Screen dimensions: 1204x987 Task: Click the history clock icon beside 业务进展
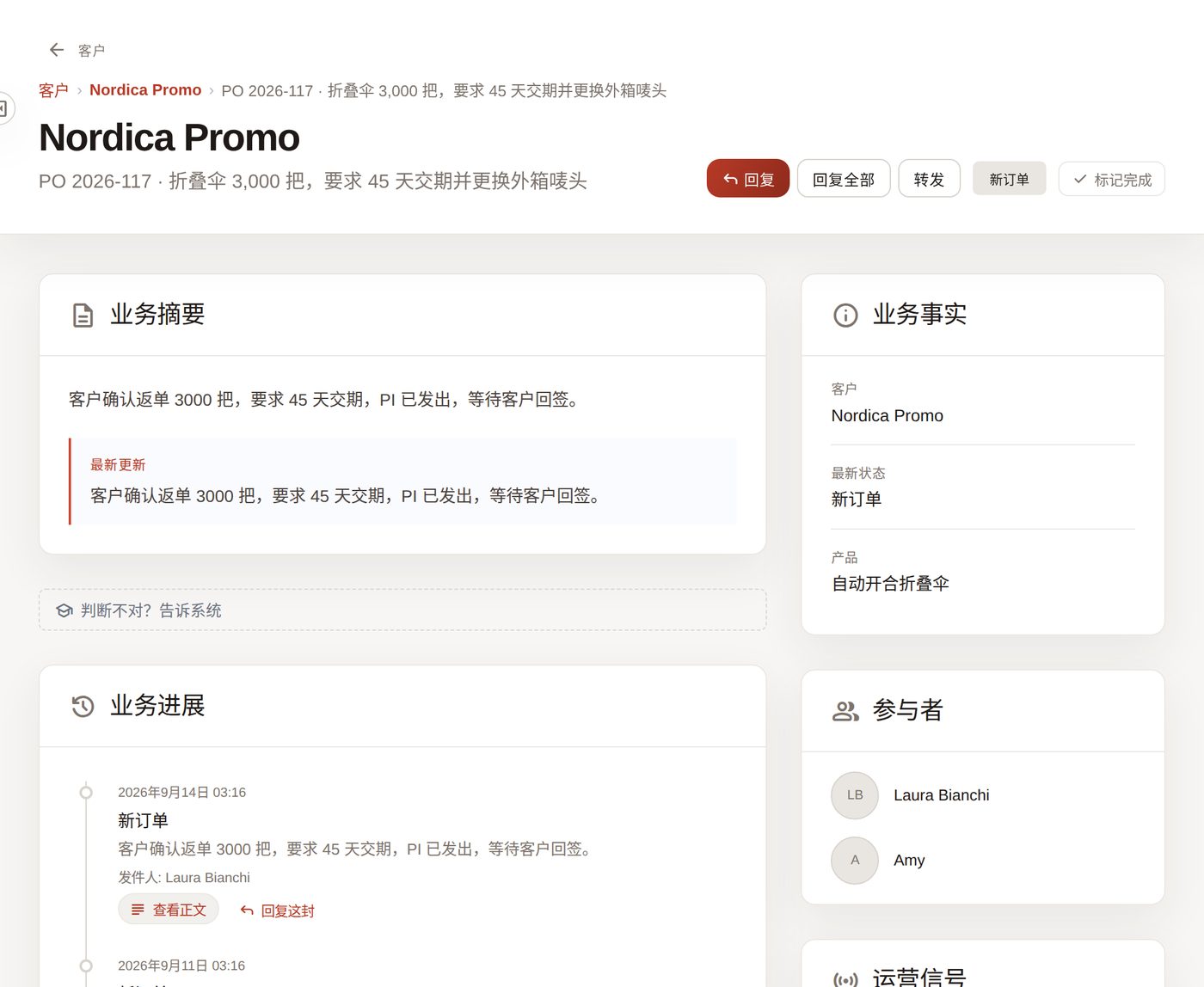(83, 707)
